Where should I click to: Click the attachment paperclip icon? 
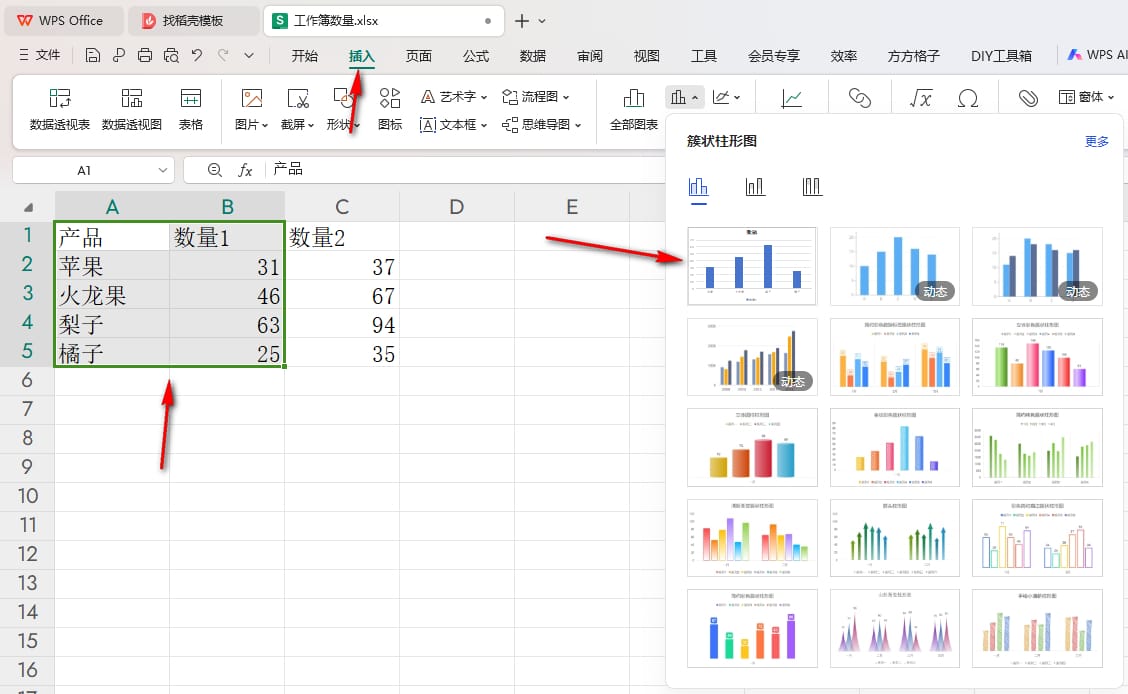click(1028, 97)
